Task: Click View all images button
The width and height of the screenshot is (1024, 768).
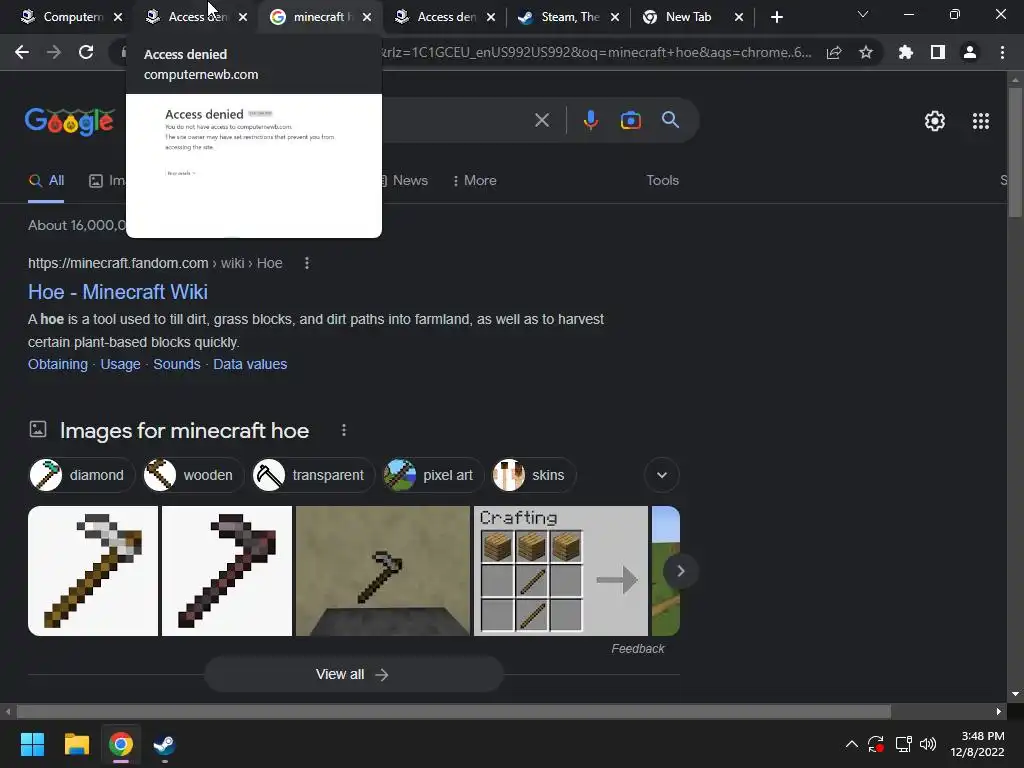Action: pos(353,675)
